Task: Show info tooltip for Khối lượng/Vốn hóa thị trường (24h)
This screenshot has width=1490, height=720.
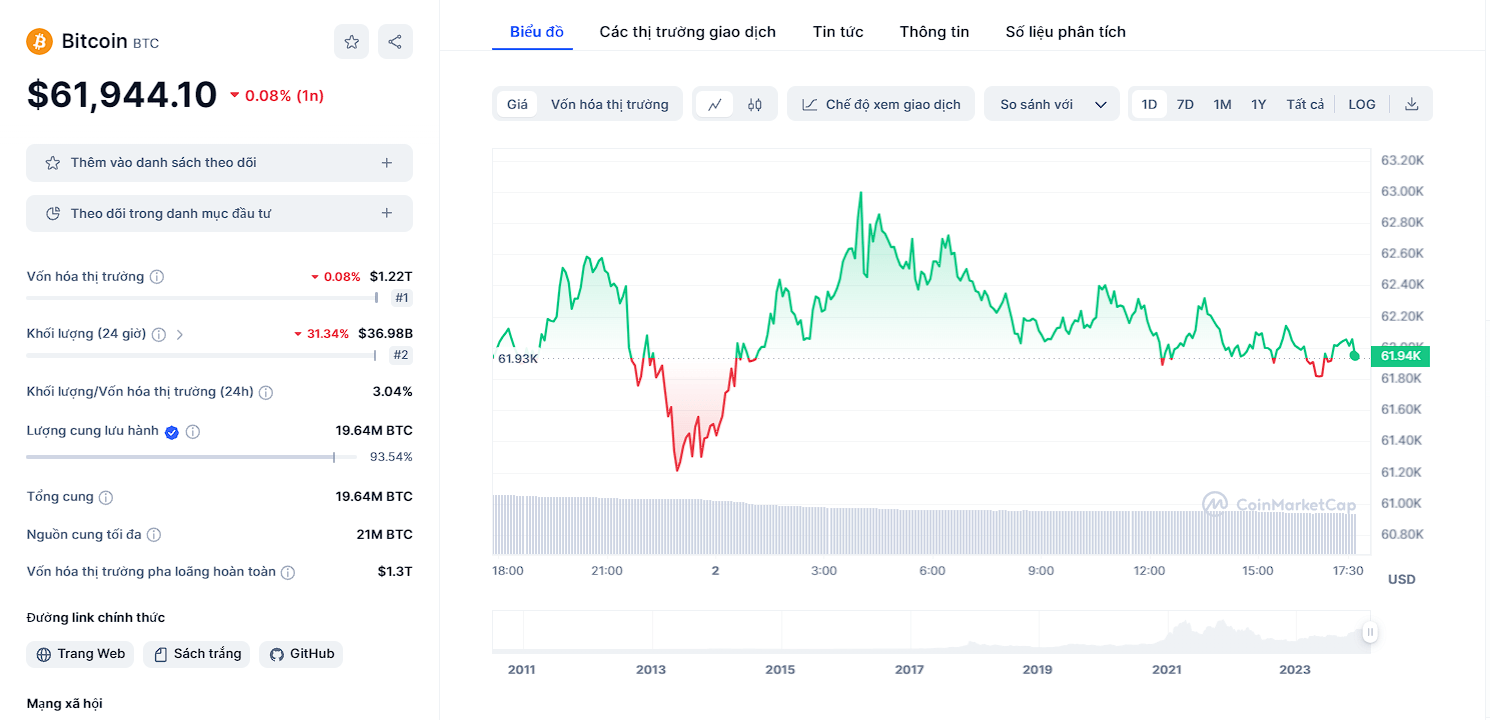Action: pyautogui.click(x=266, y=392)
